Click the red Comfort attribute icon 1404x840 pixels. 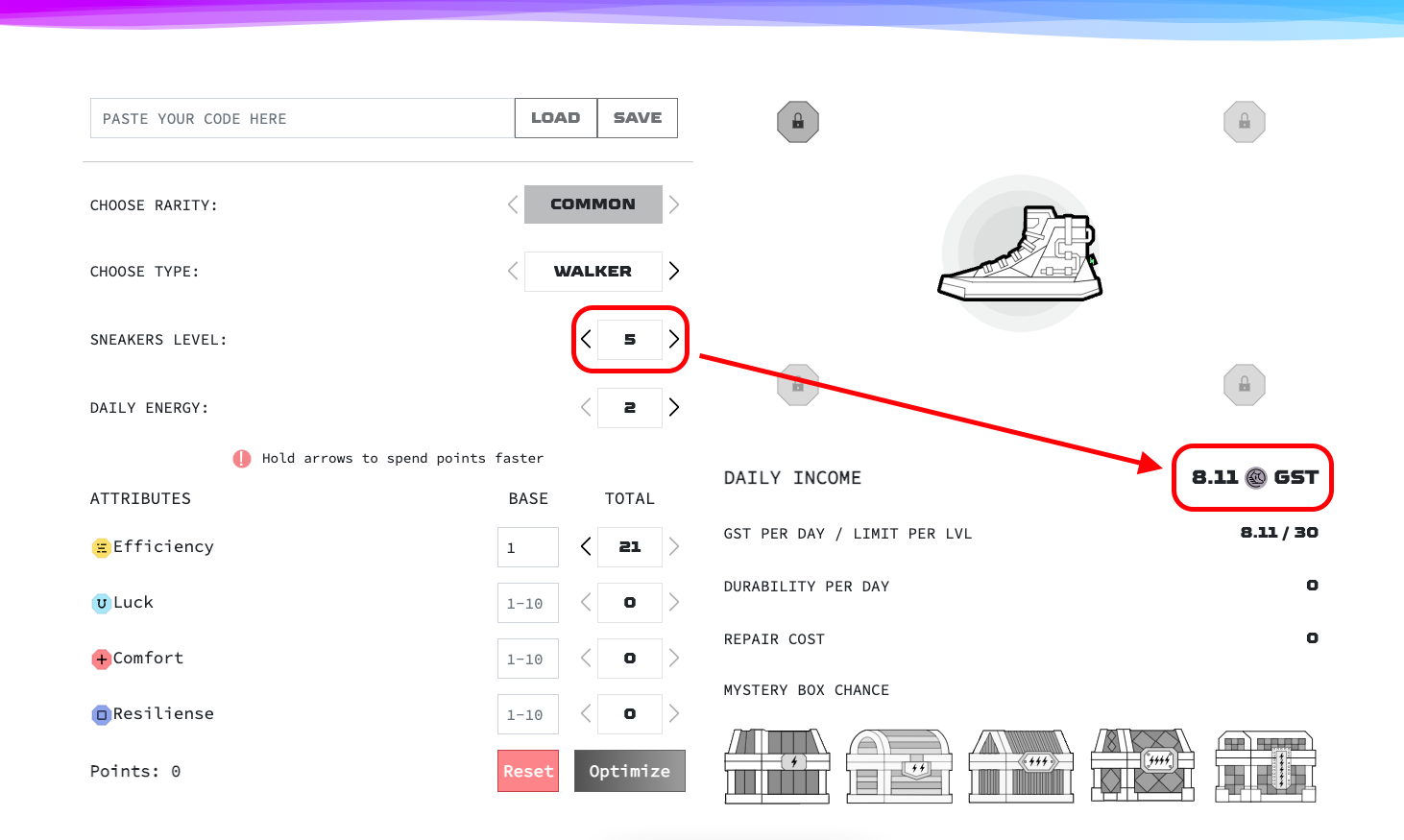(x=101, y=660)
